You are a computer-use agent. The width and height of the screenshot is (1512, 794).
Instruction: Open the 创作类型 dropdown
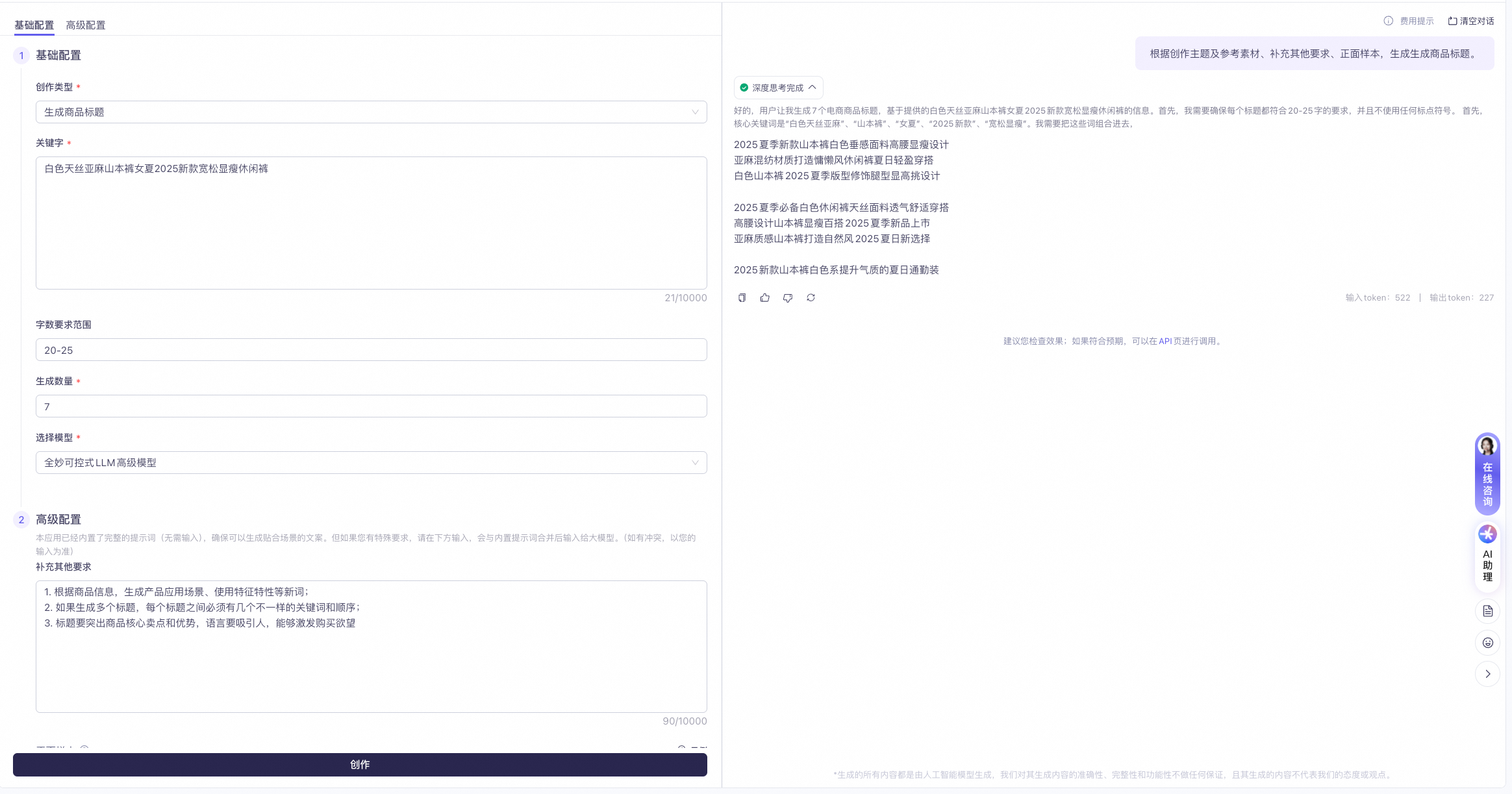(371, 112)
